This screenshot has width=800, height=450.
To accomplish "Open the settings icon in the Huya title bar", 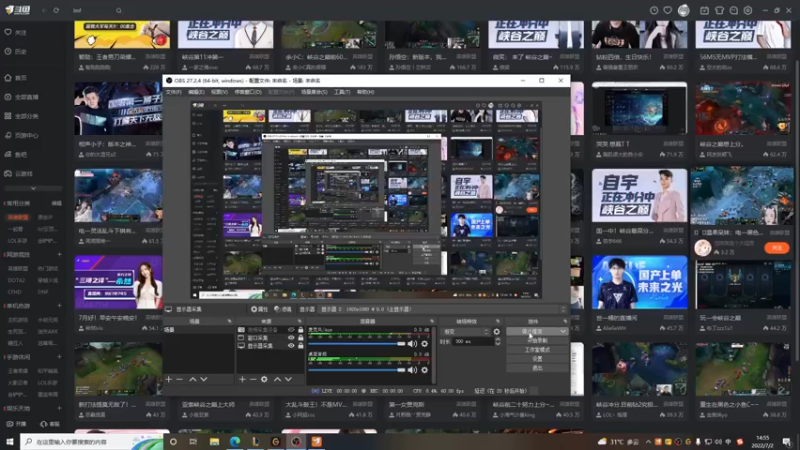I will (748, 10).
